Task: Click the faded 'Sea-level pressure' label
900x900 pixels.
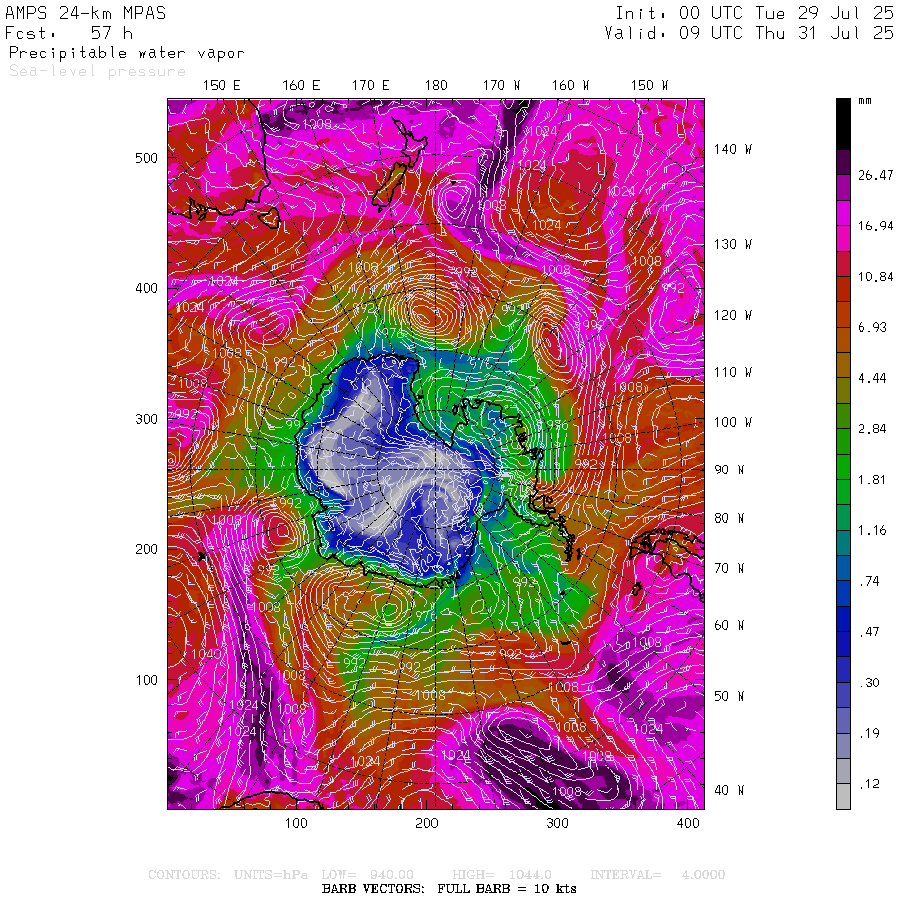Action: [x=98, y=71]
